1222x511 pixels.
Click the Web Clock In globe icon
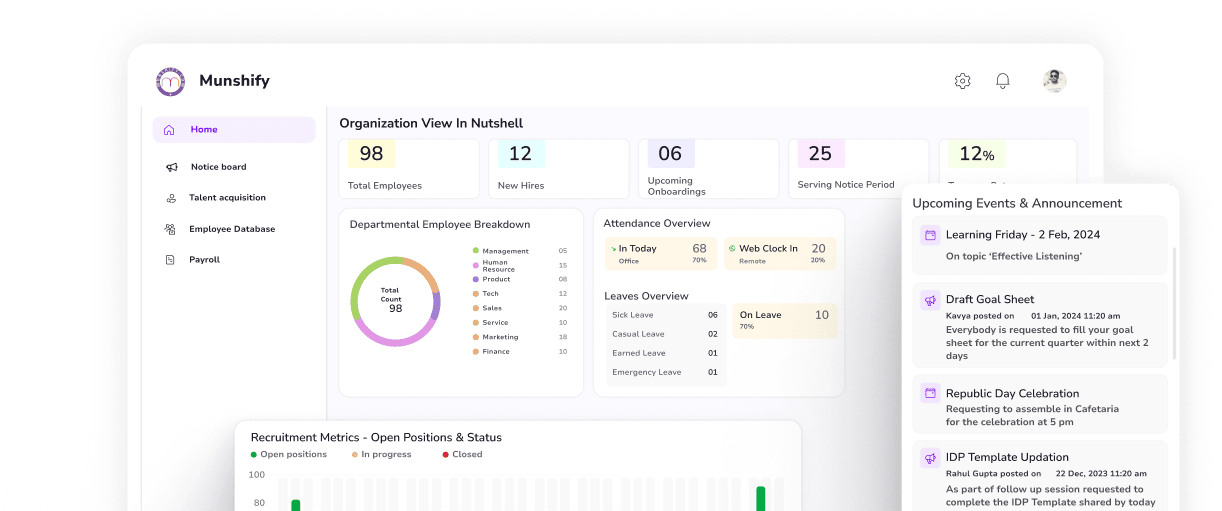(x=732, y=249)
